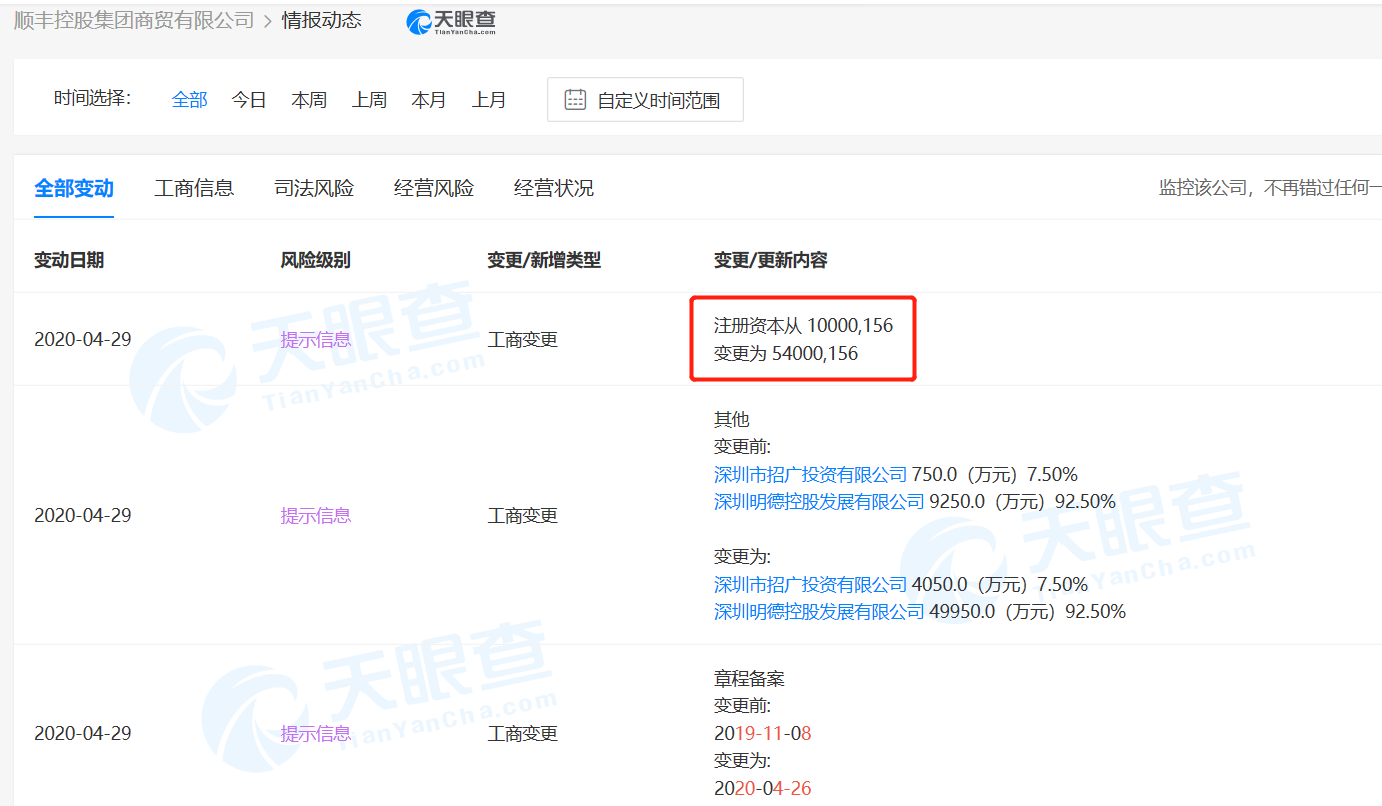View the 经营状况 tab
This screenshot has width=1382, height=806.
[x=554, y=188]
